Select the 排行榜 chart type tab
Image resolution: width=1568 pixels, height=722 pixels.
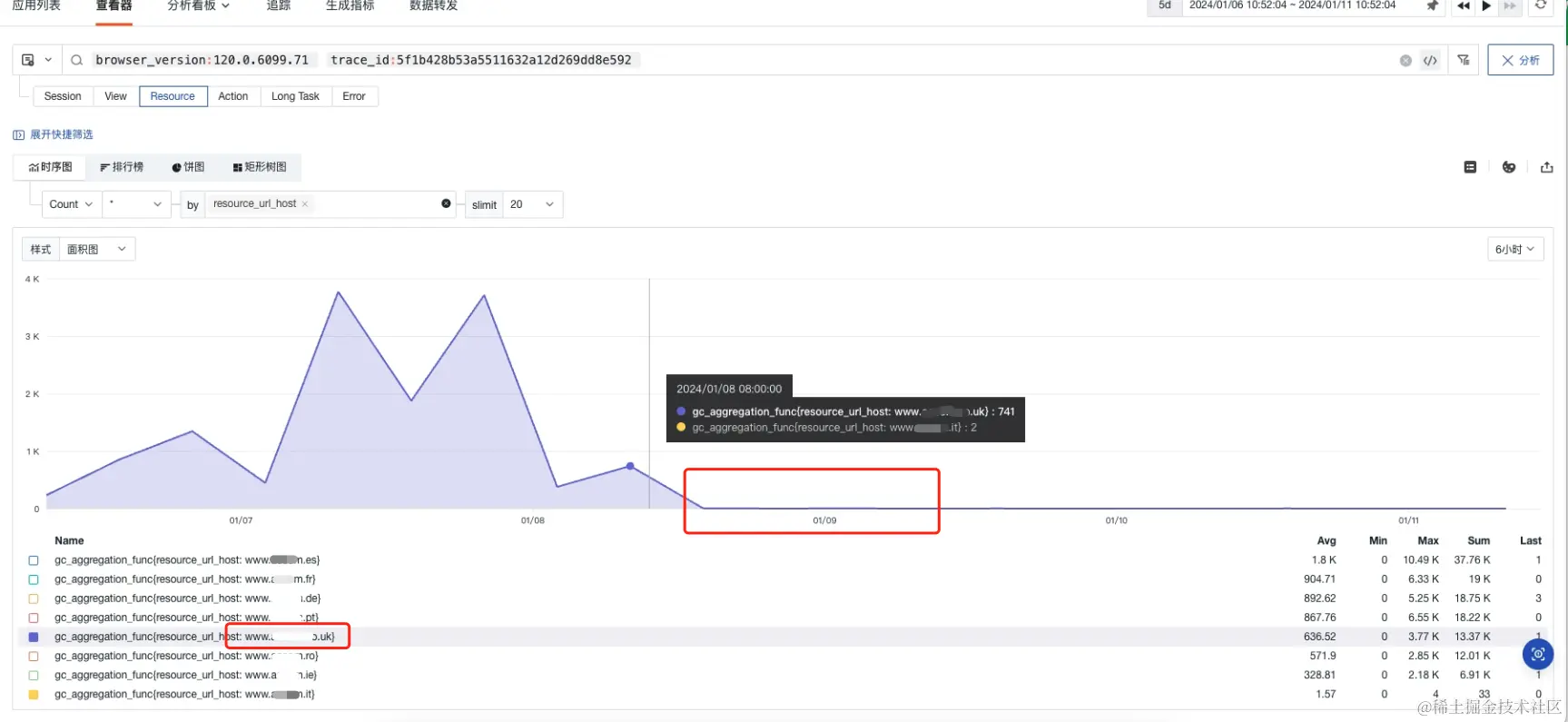click(x=122, y=167)
